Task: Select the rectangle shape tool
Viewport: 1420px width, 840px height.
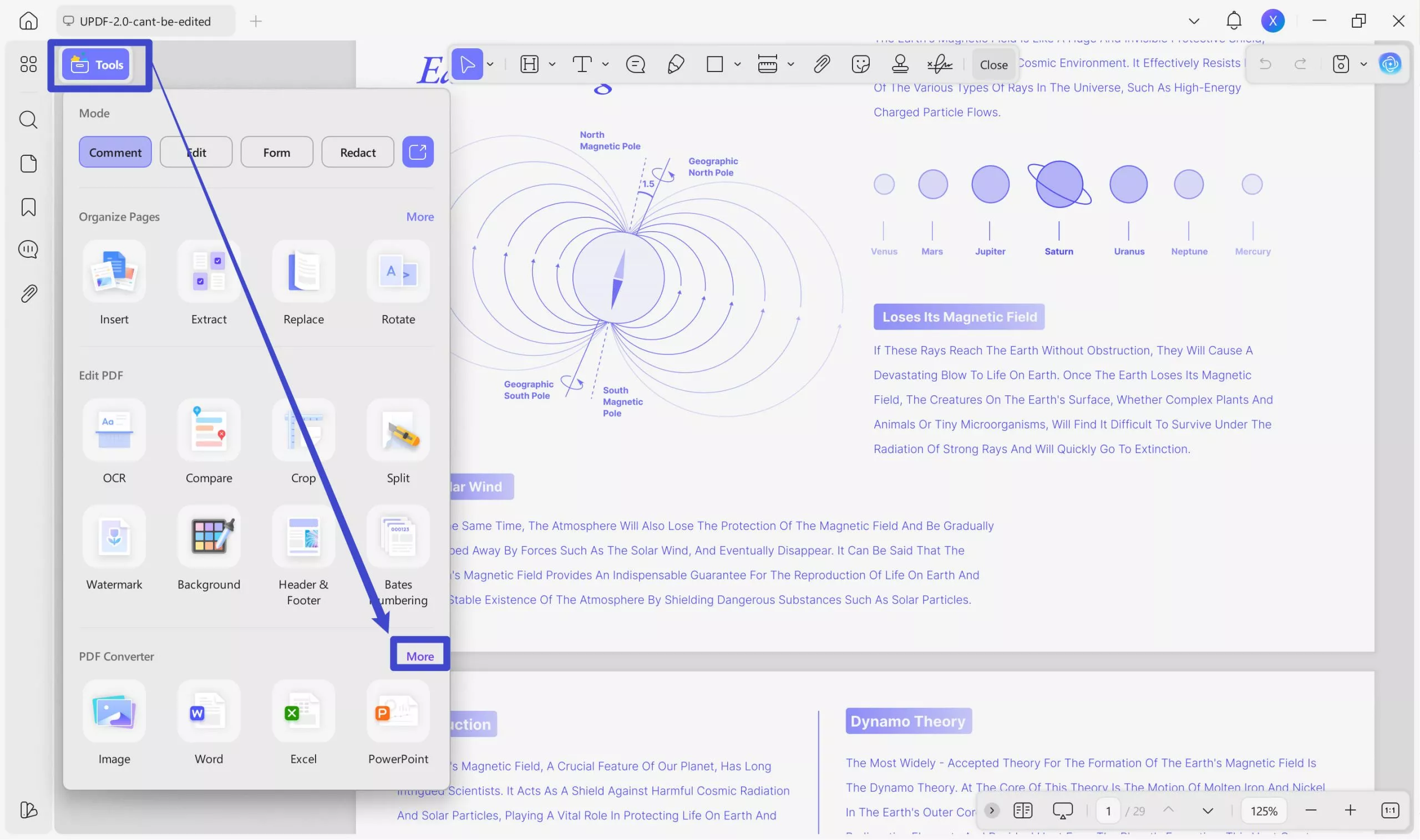Action: (714, 64)
